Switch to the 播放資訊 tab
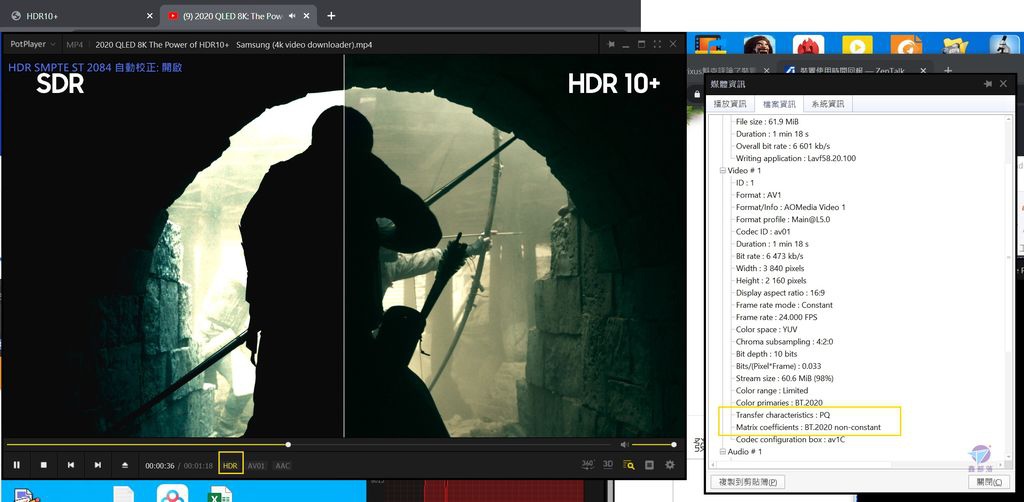Viewport: 1024px width, 502px height. click(729, 104)
